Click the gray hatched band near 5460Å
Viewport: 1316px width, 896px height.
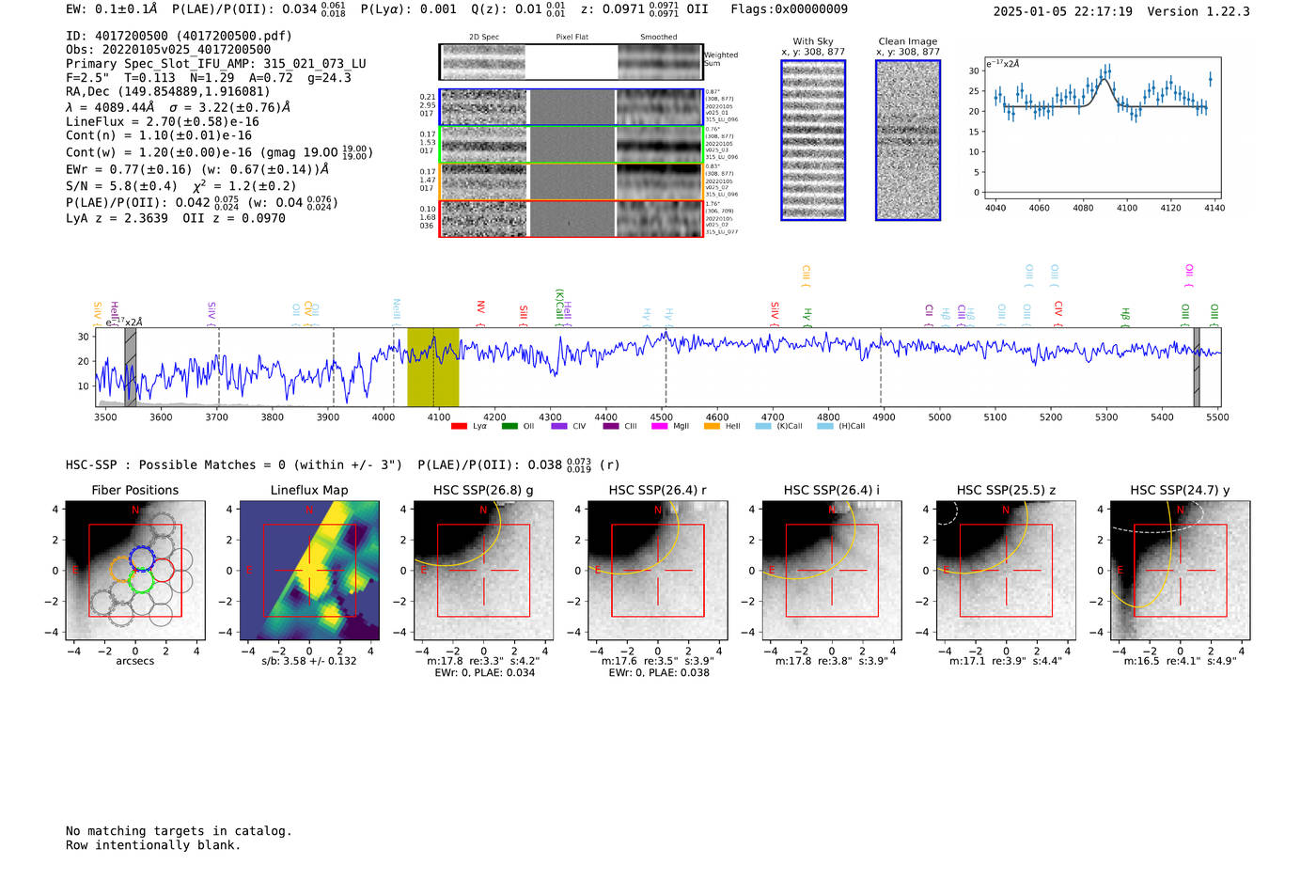[x=1197, y=367]
